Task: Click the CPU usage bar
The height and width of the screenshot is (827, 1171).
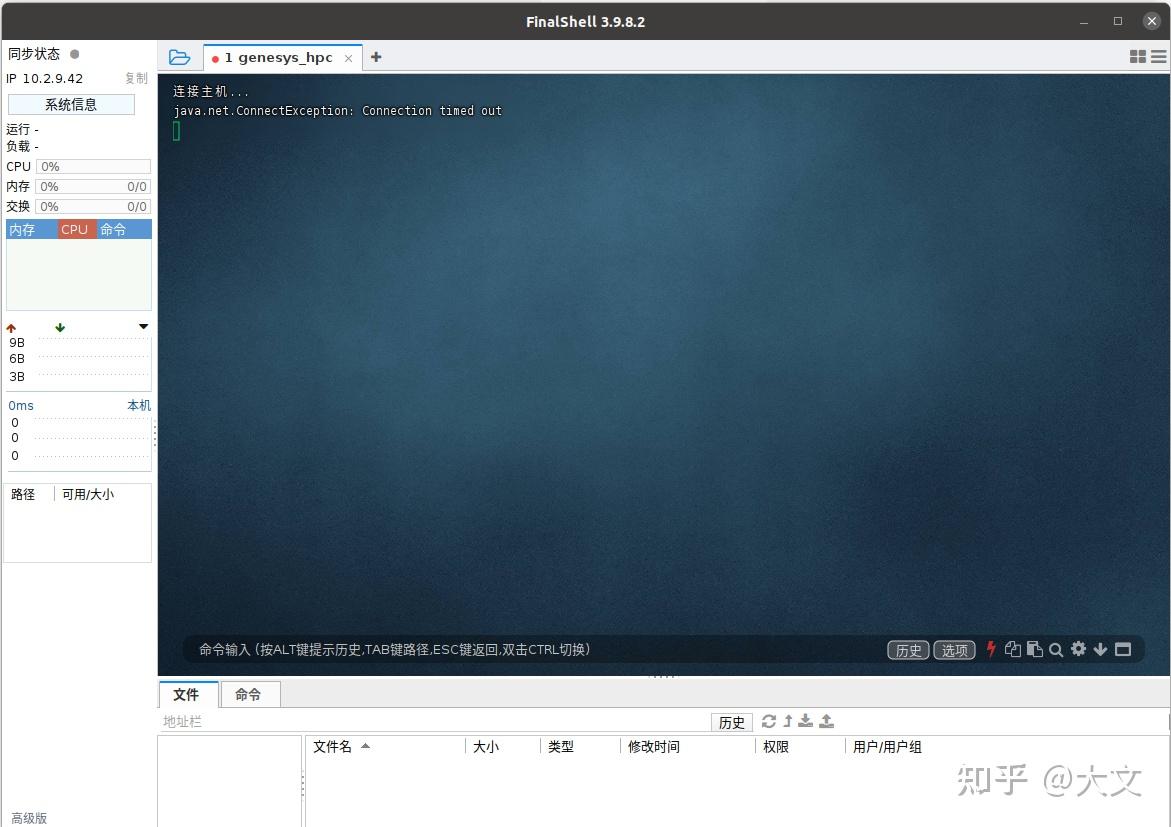Action: tap(93, 167)
